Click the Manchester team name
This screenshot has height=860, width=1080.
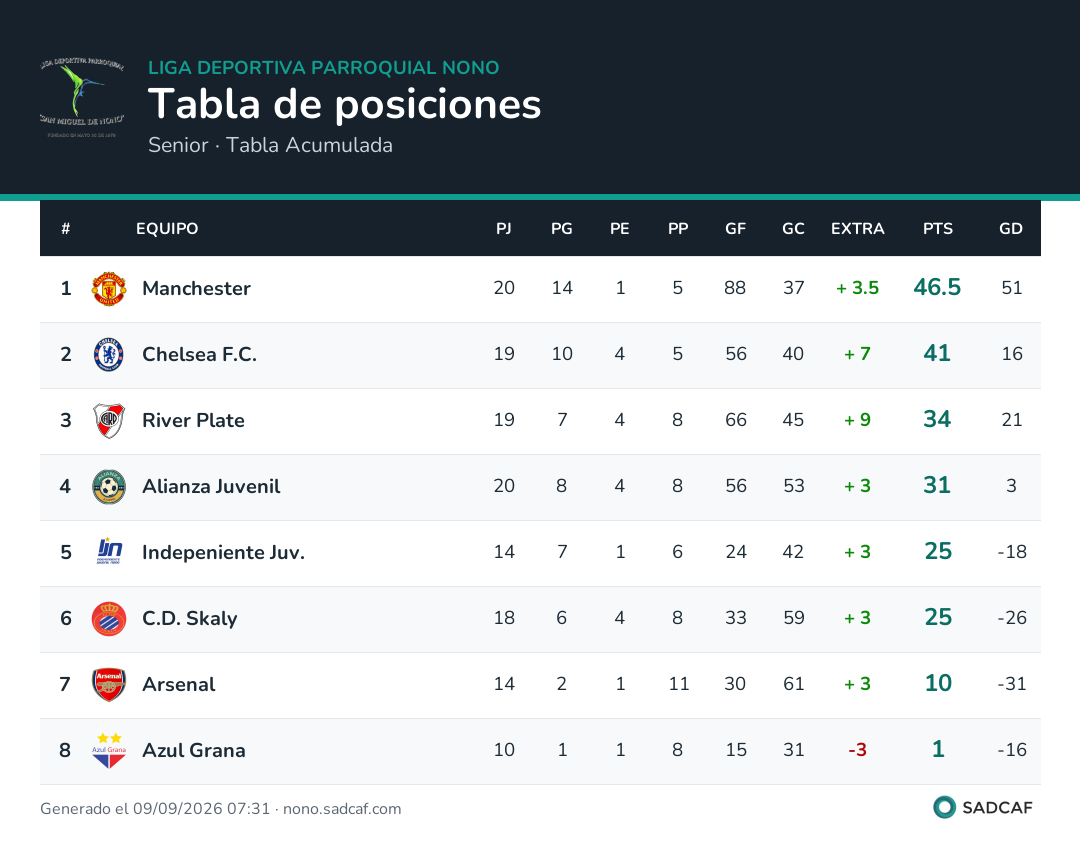[196, 289]
